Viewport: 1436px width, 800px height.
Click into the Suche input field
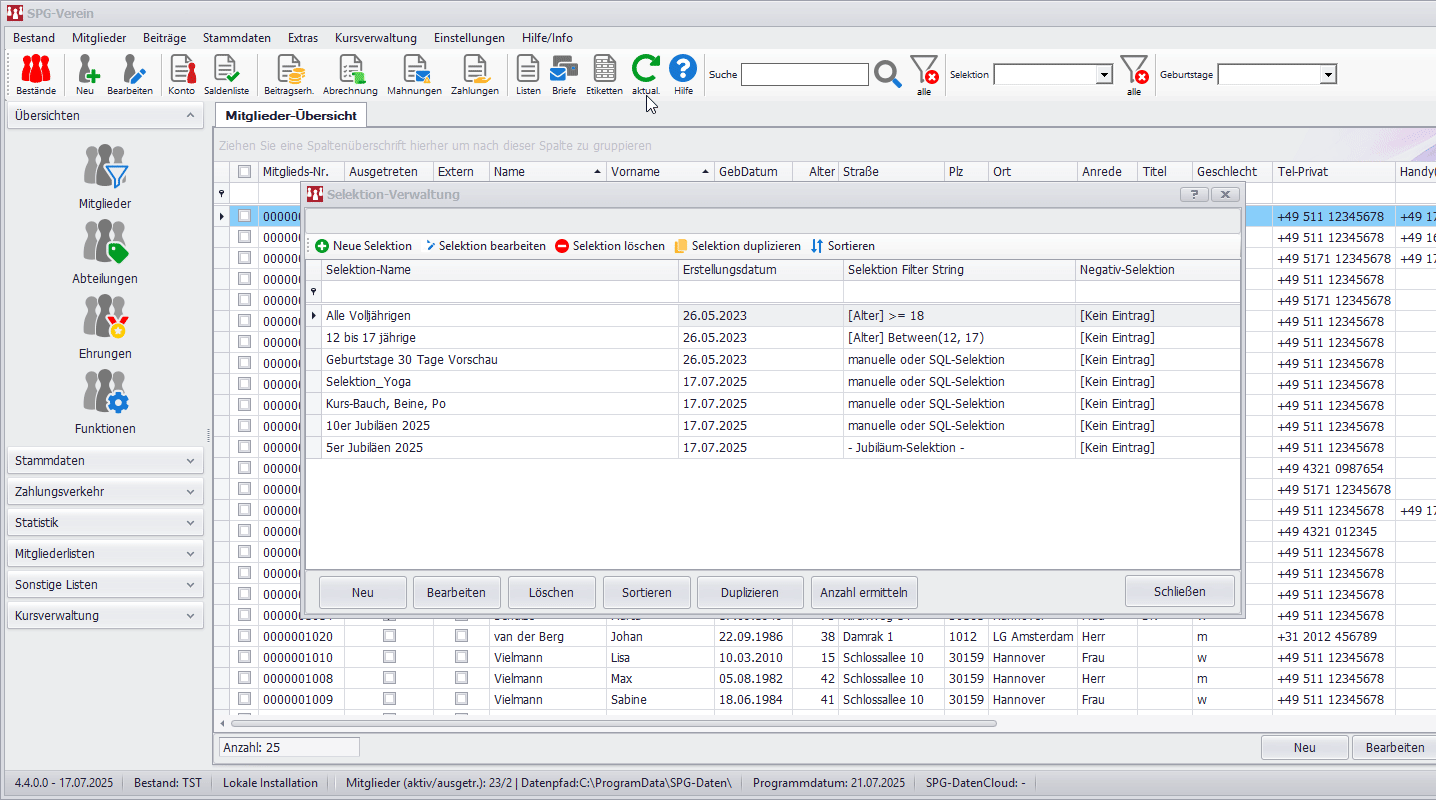pyautogui.click(x=804, y=75)
